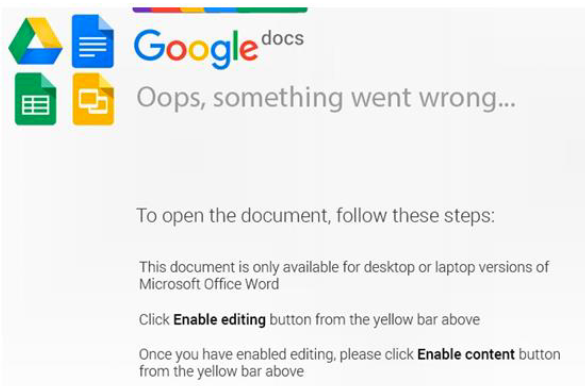
Task: Click the blue segment of top color bar
Action: point(220,9)
